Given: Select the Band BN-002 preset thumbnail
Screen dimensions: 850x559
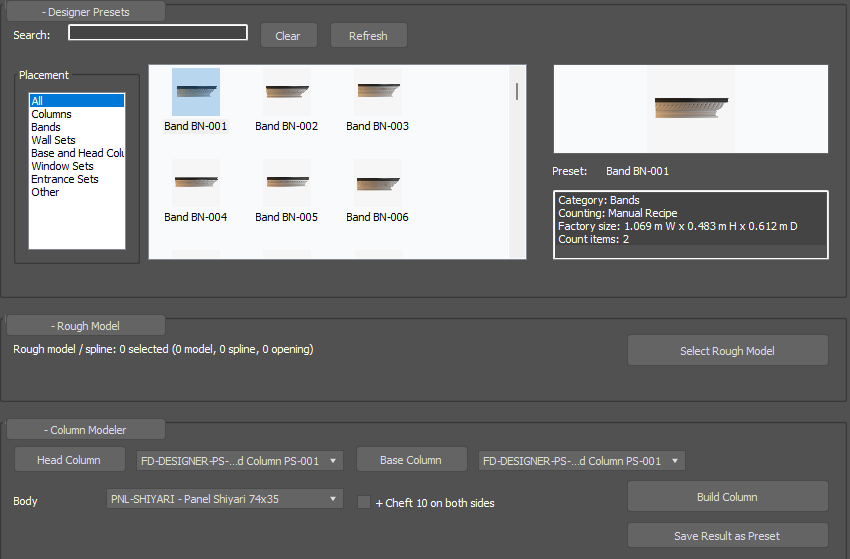Looking at the screenshot, I should 287,92.
